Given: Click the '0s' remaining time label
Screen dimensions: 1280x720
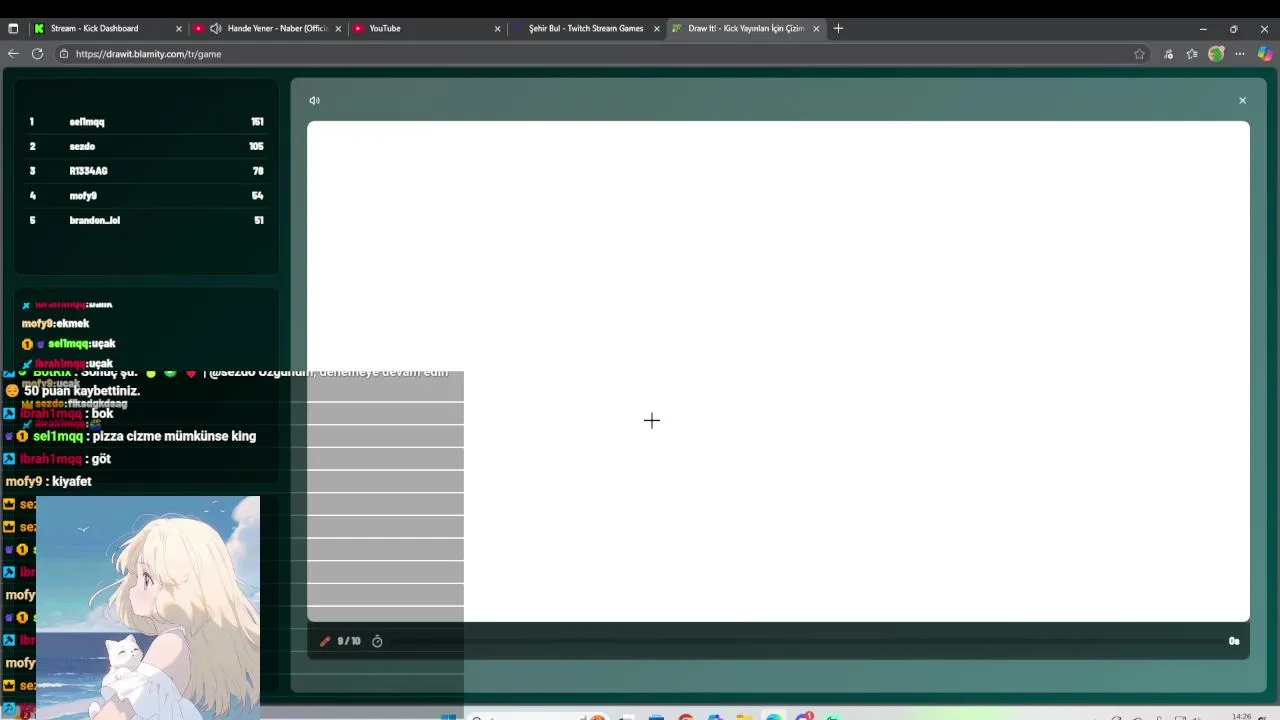Looking at the screenshot, I should coord(1234,641).
